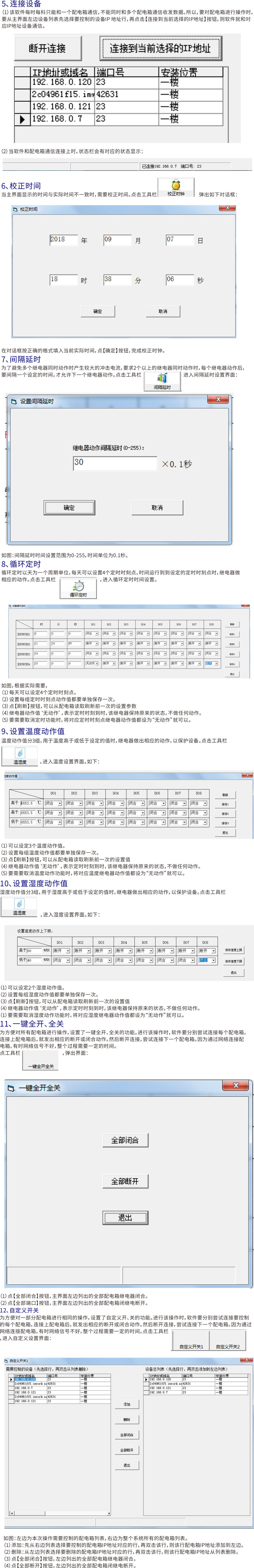
Task: Click the 安装位置 column header
Action: (x=190, y=72)
